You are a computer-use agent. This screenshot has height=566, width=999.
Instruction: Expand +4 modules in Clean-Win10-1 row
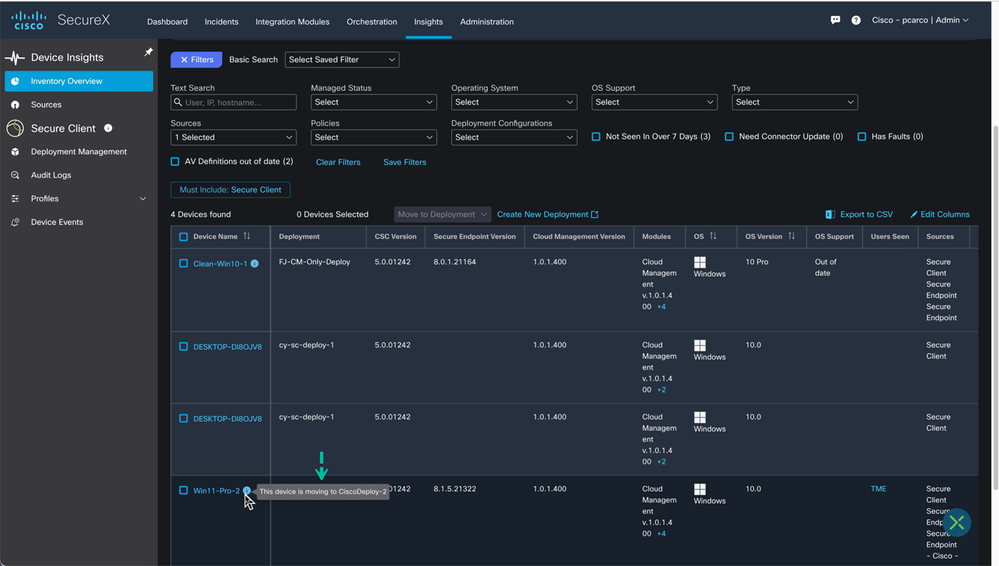point(661,307)
